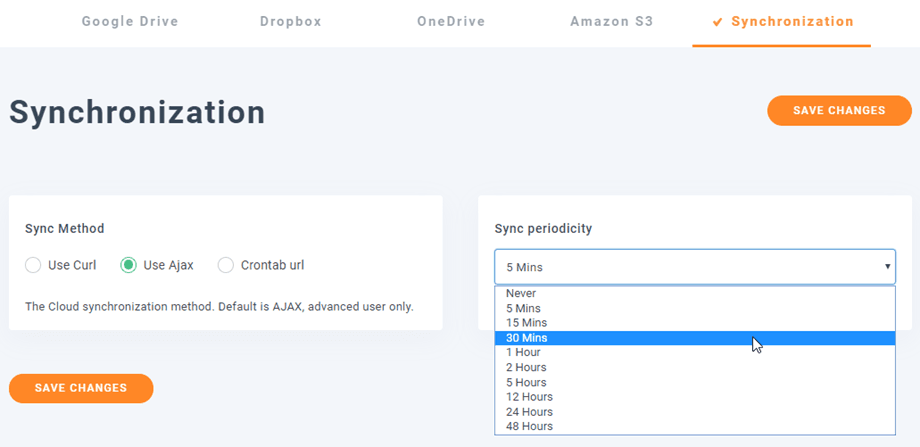The height and width of the screenshot is (447, 920).
Task: Select 5 Mins in the dropdown list
Action: (x=522, y=308)
